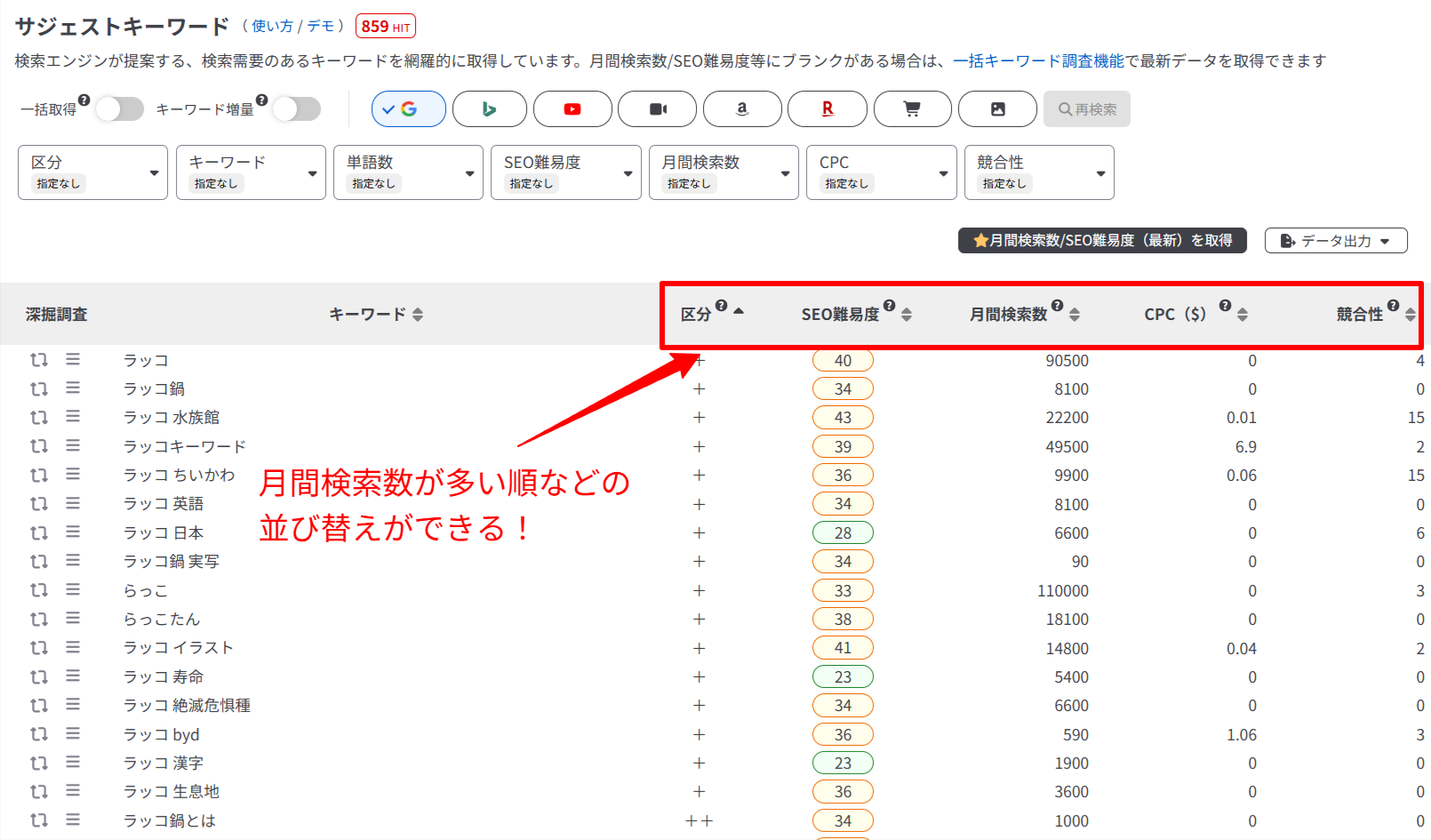This screenshot has height=840, width=1431.
Task: Click the SEO difficulty badge 40 for ラッコ
Action: tap(843, 361)
